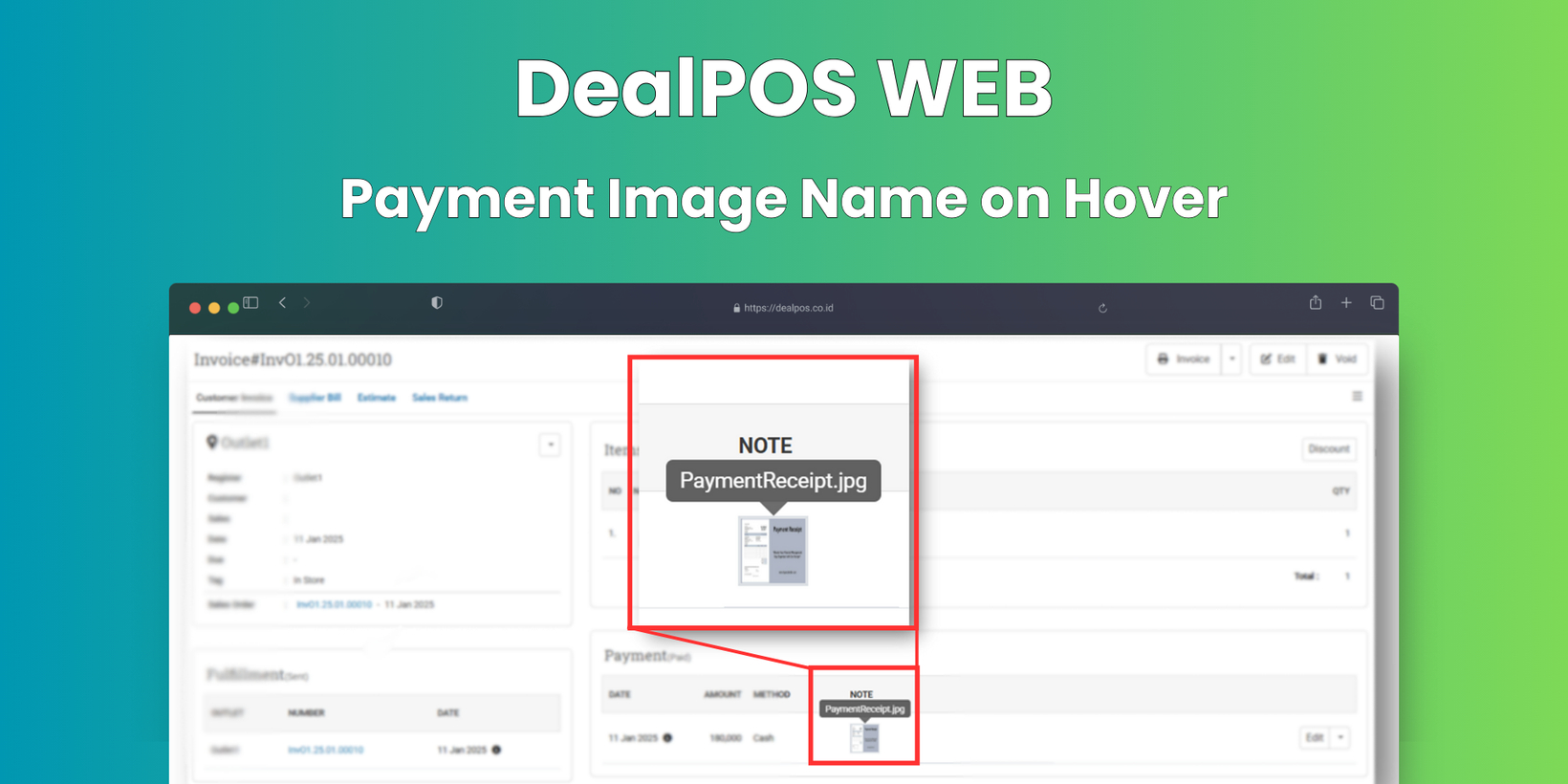The height and width of the screenshot is (784, 1568).
Task: Reload the page with the refresh icon
Action: tap(1102, 308)
